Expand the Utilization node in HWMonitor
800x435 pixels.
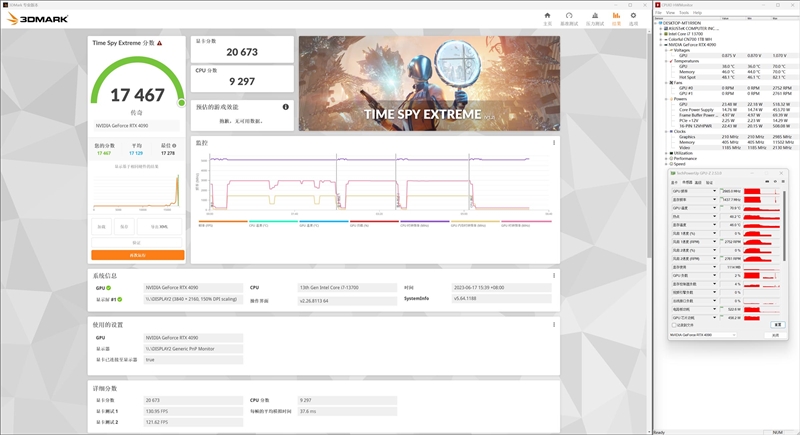click(x=666, y=153)
